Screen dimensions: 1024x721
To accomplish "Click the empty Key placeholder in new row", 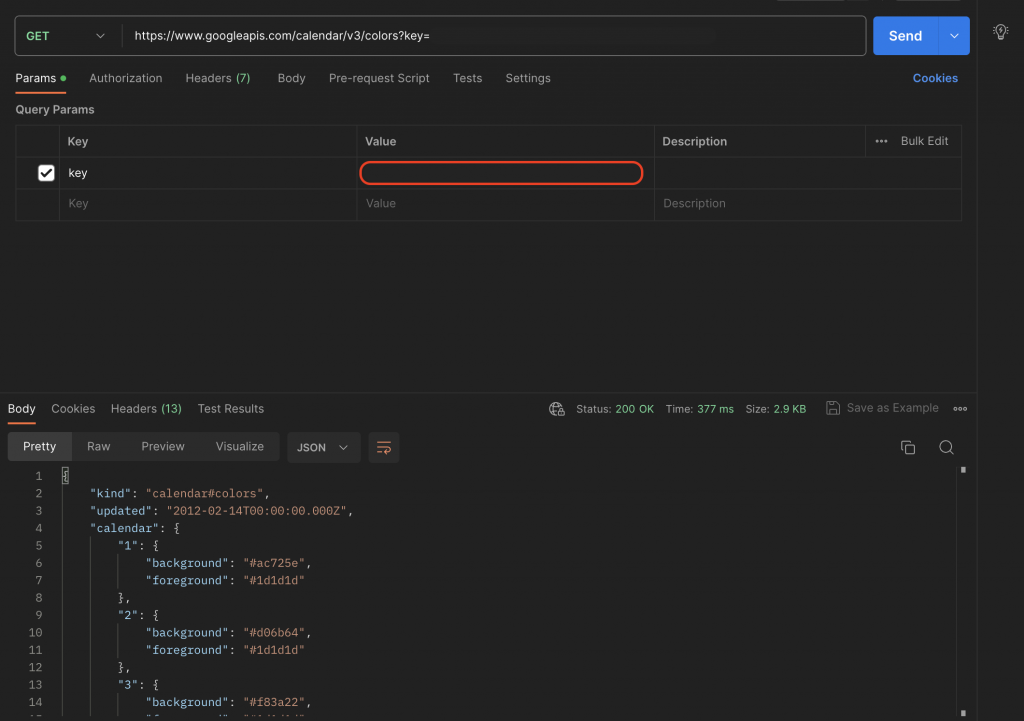I will tap(208, 204).
